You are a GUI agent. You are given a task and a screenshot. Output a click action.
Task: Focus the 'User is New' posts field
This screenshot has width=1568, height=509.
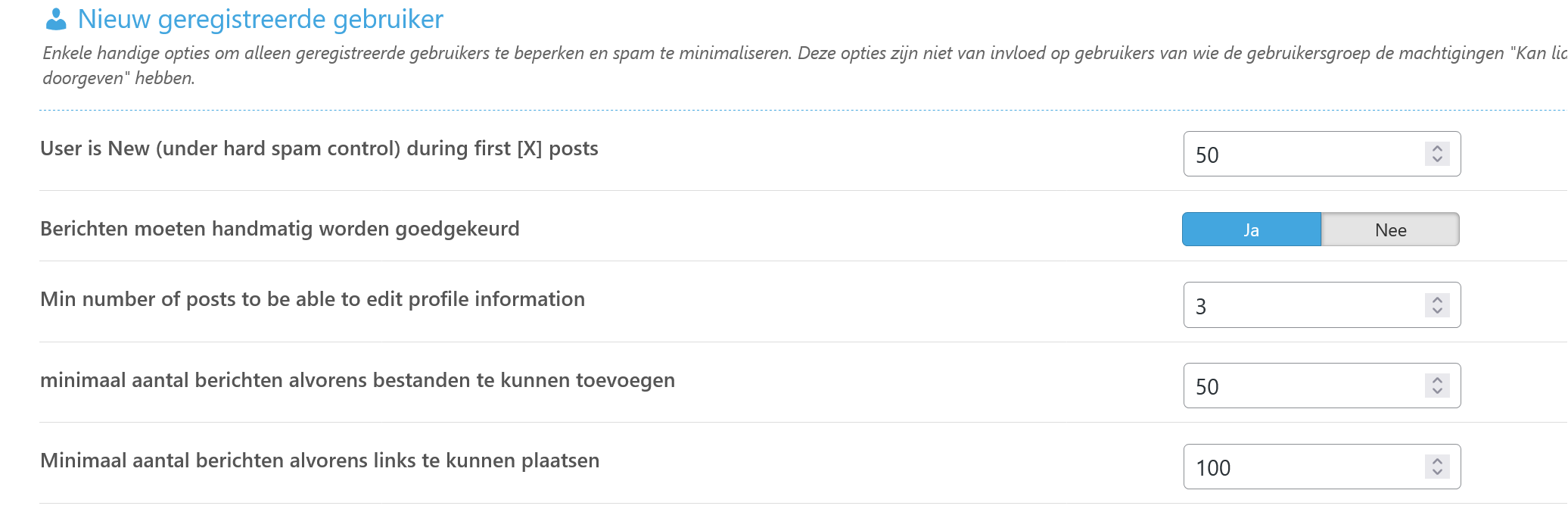point(1302,154)
